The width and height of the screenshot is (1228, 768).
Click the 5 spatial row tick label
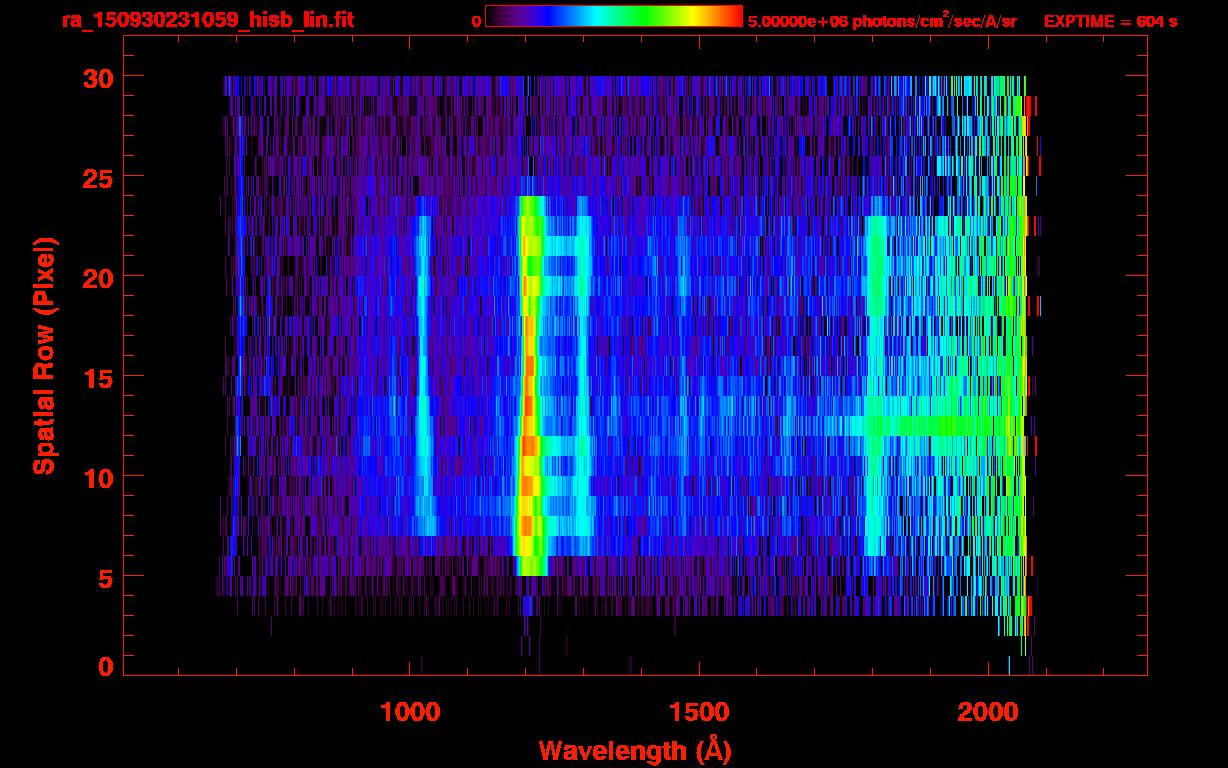click(105, 577)
